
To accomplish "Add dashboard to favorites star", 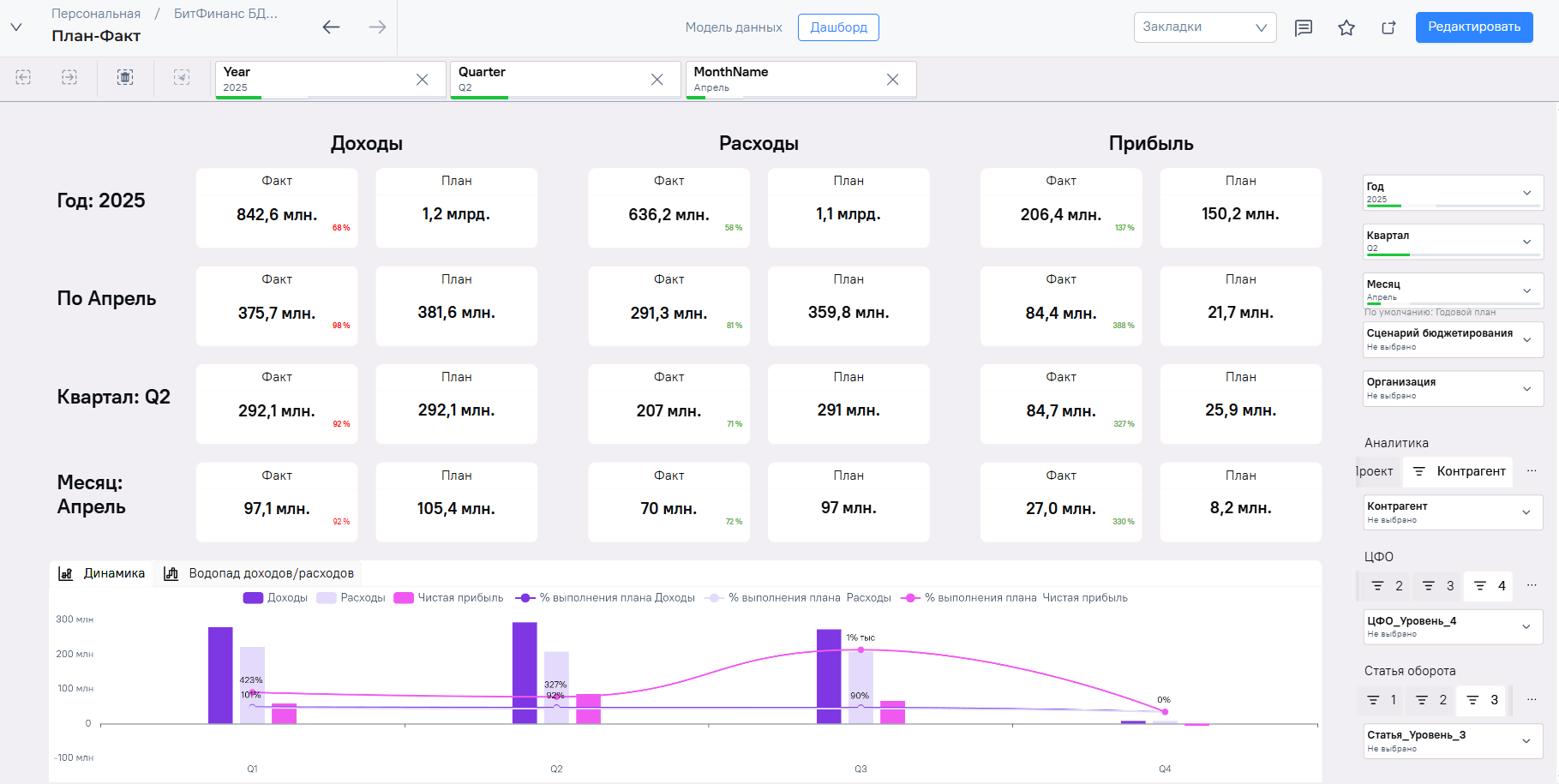I will click(x=1346, y=27).
